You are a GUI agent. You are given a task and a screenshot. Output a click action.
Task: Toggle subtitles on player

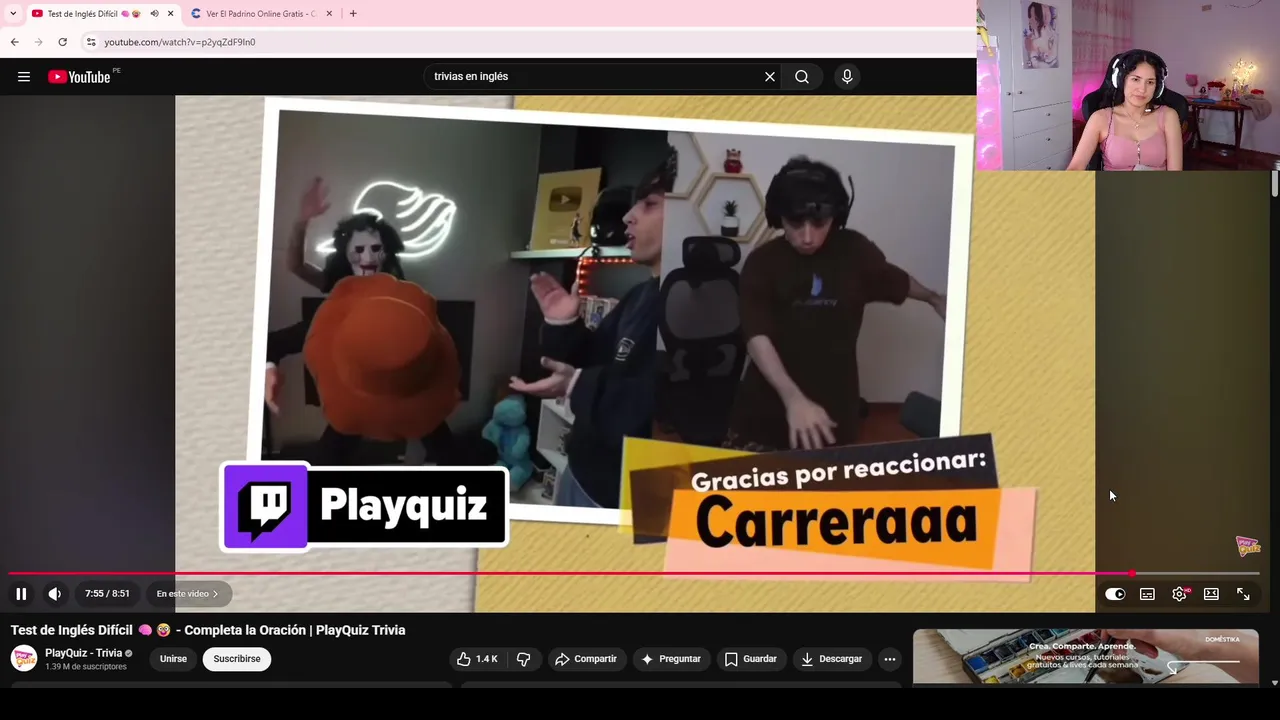[x=1147, y=594]
